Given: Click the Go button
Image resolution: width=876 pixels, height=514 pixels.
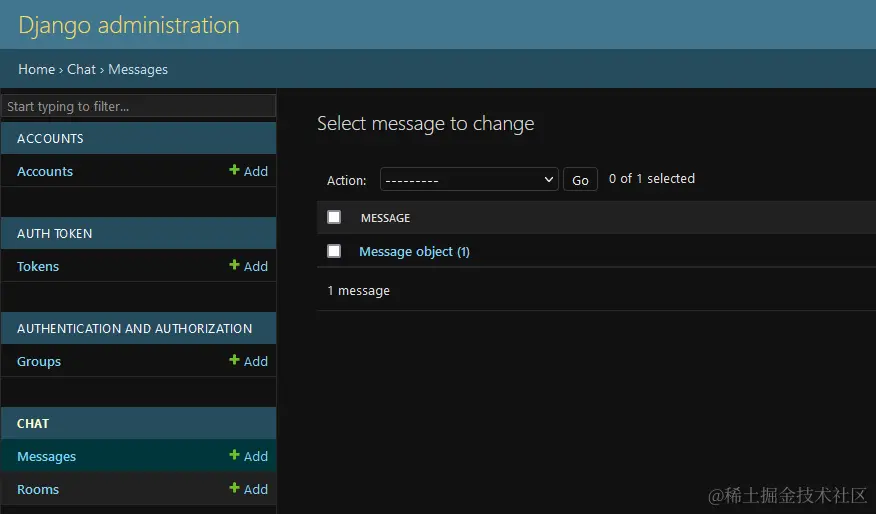Looking at the screenshot, I should (580, 180).
